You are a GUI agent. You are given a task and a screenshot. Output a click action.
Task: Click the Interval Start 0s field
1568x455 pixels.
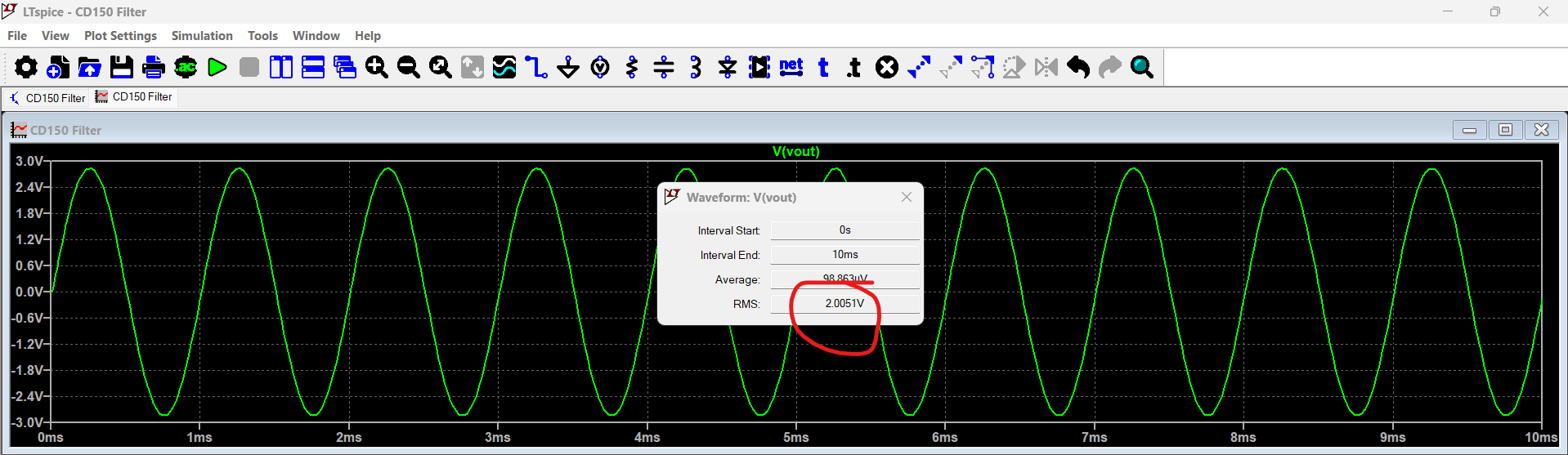pos(844,230)
